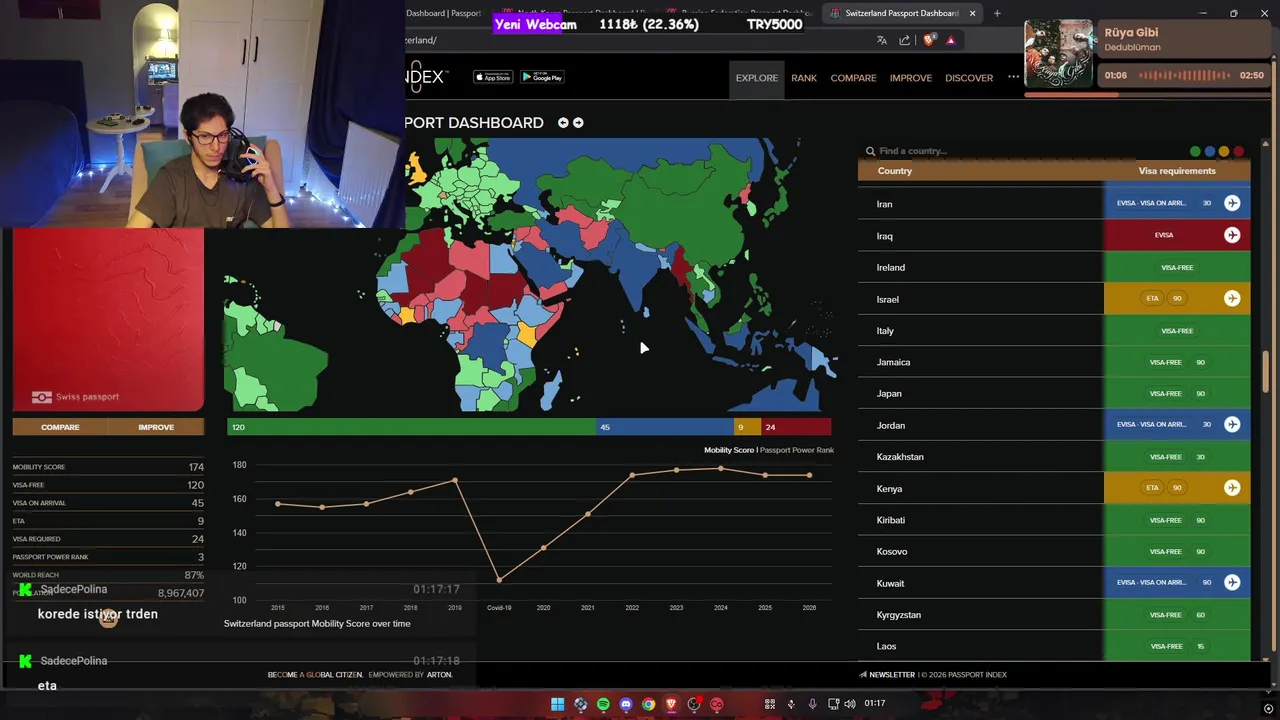Screen dimensions: 1280x720
Task: Click the browser translate icon
Action: pyautogui.click(x=881, y=40)
